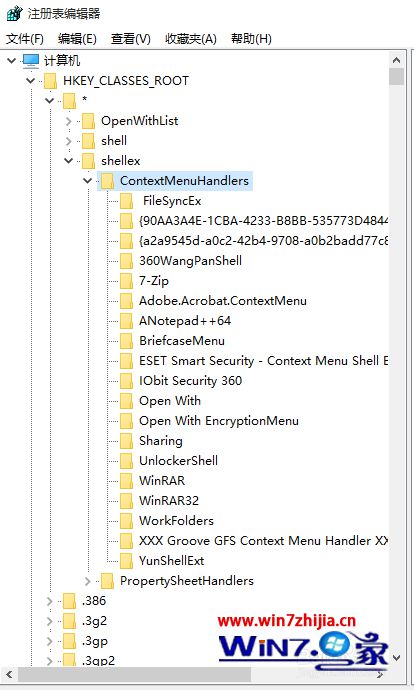This screenshot has height=690, width=414.
Task: Click the Open With EncryptionMenu folder icon
Action: [x=127, y=421]
